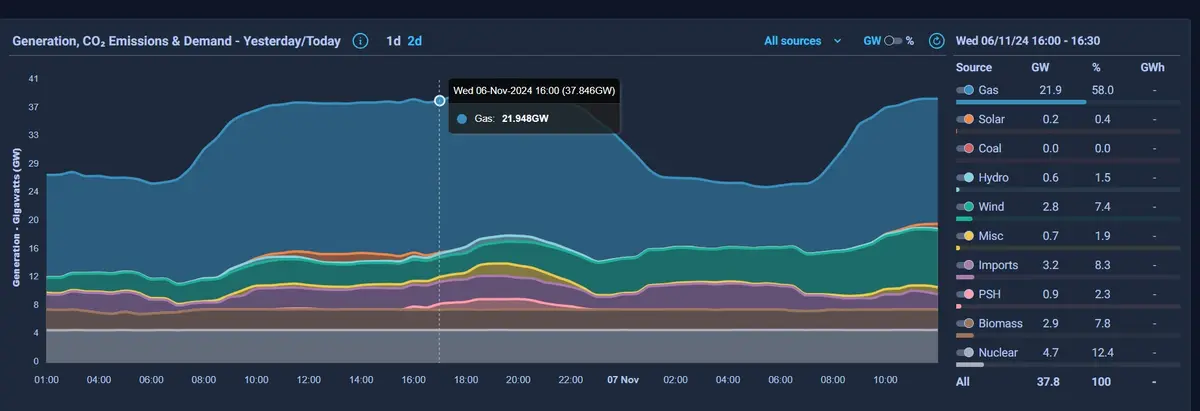Switch units with the GW/% toggle
Screen dimensions: 1200x411
[x=893, y=41]
